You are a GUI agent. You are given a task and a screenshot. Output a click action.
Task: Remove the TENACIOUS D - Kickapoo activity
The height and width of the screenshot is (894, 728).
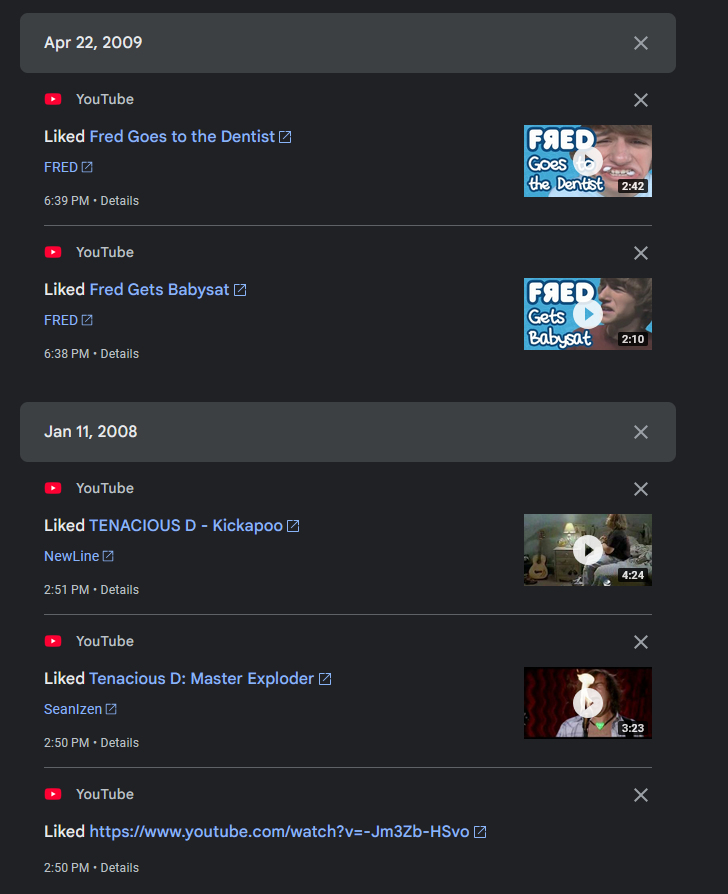pyautogui.click(x=641, y=489)
